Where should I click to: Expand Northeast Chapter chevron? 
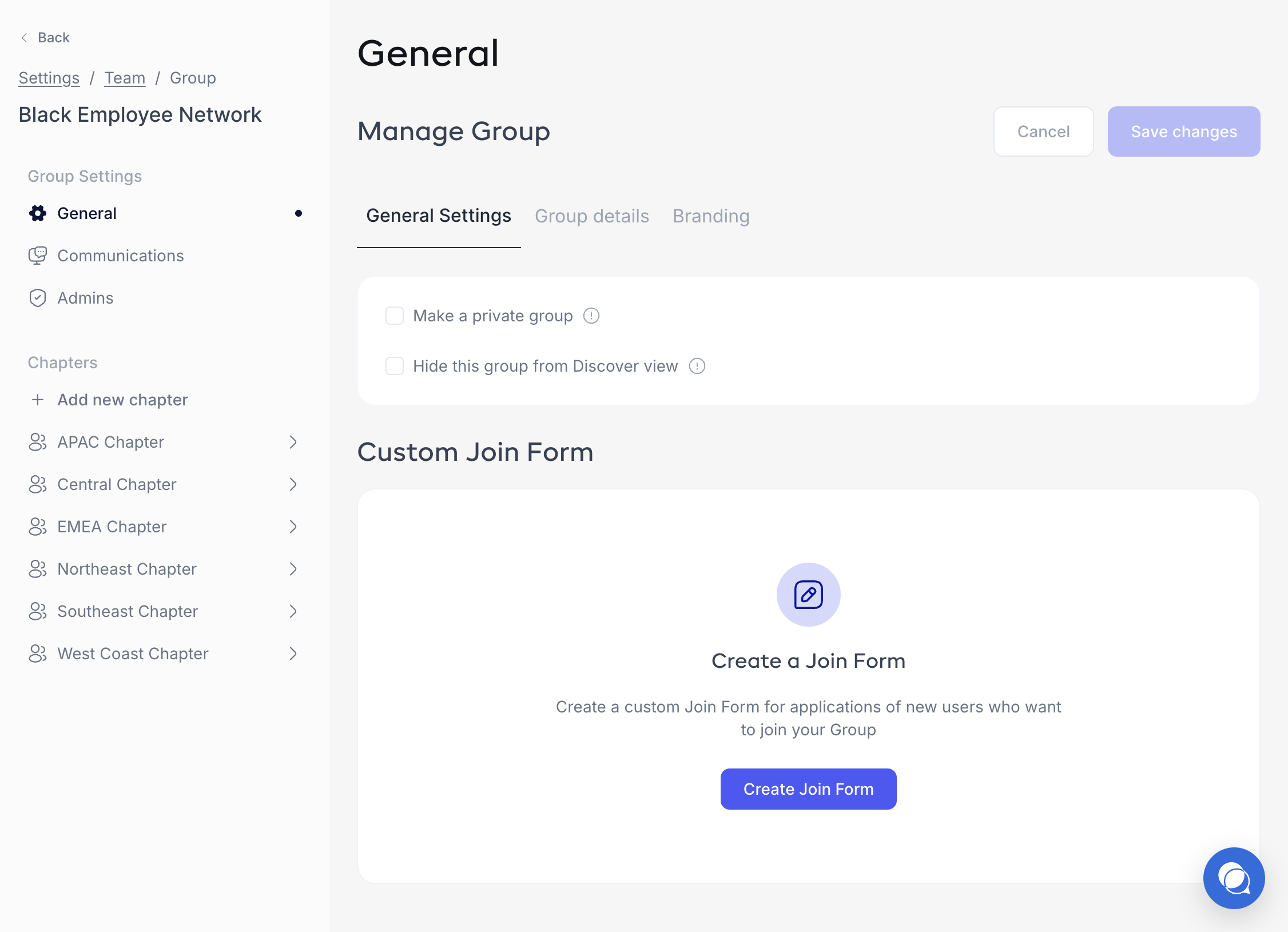point(293,569)
